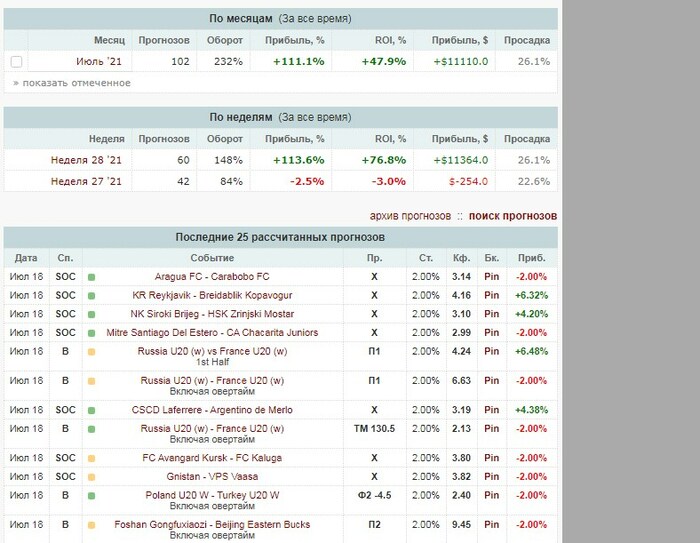This screenshot has width=700, height=543.
Task: Click Прогнозов column header in monthly table
Action: coord(164,40)
